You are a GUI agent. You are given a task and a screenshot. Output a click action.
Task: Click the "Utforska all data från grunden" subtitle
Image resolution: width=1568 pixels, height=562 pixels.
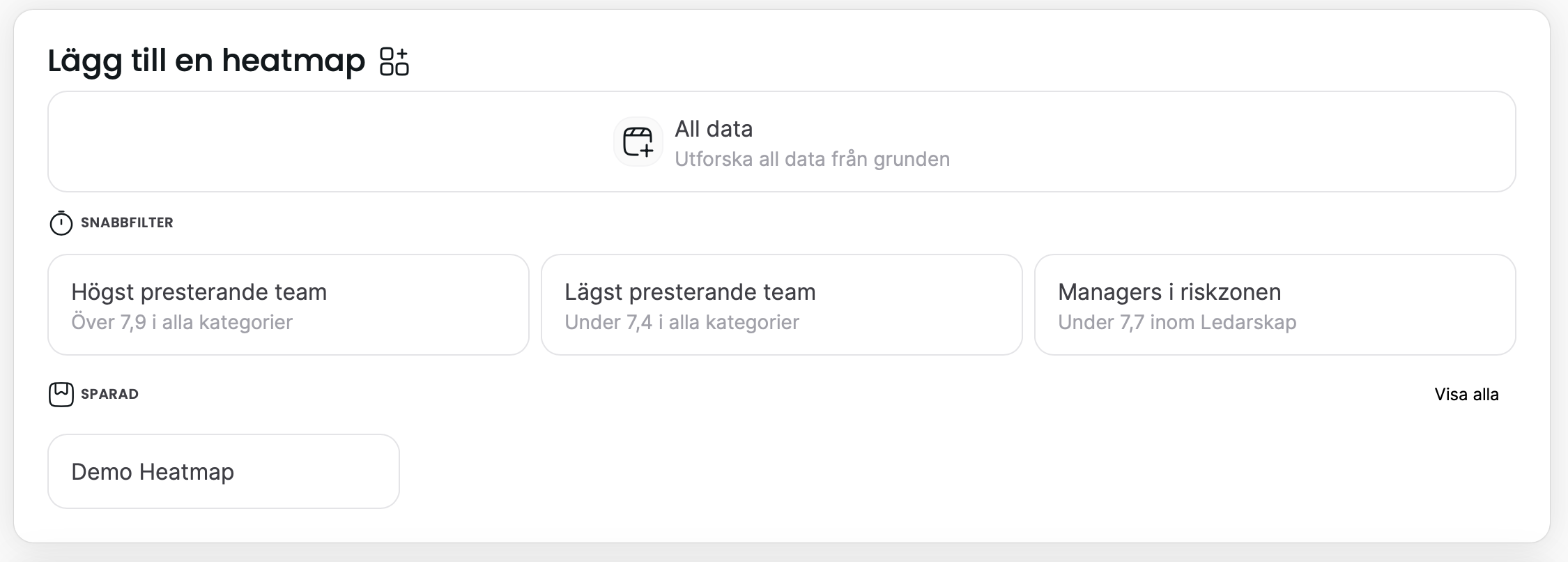812,160
